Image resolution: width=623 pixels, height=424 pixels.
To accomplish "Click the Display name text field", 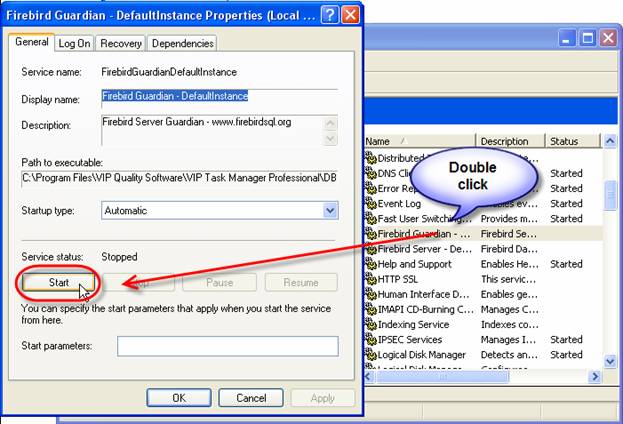I will click(x=220, y=97).
